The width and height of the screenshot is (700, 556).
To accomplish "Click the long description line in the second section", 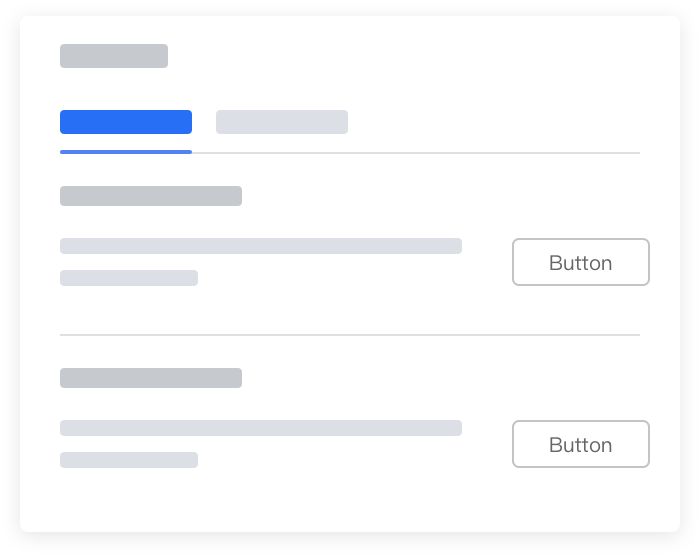I will [x=261, y=428].
